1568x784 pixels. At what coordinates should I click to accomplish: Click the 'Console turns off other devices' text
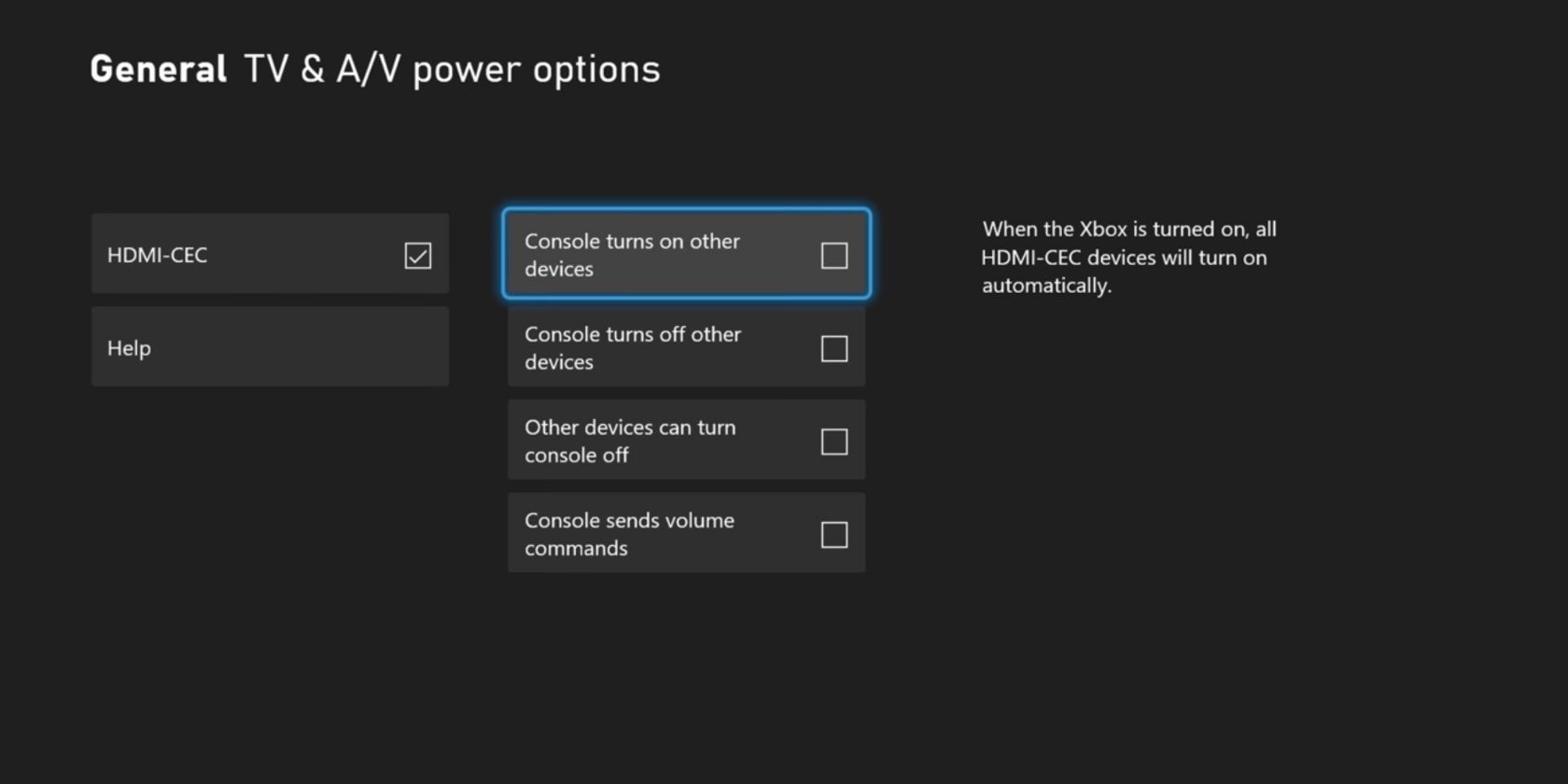(x=632, y=348)
